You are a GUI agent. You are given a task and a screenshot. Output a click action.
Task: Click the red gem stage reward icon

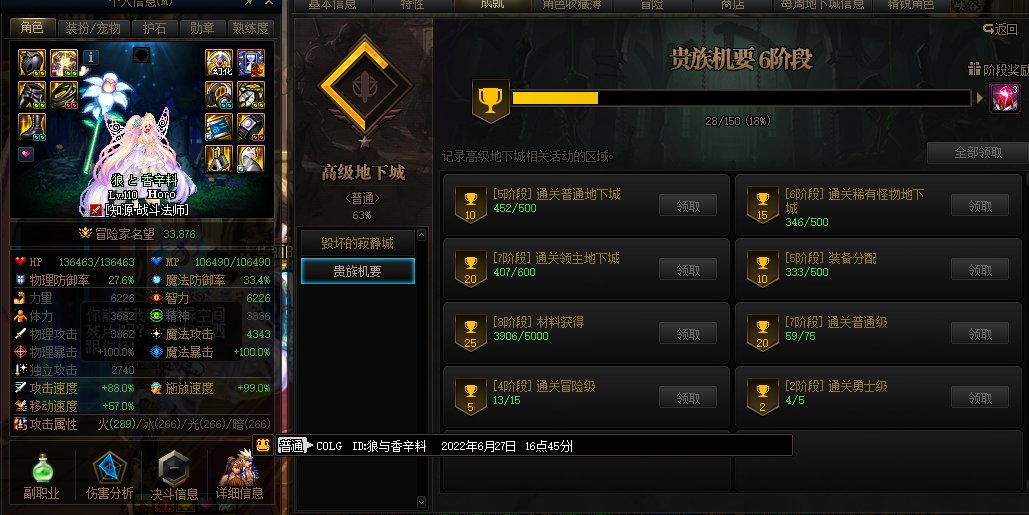1004,98
